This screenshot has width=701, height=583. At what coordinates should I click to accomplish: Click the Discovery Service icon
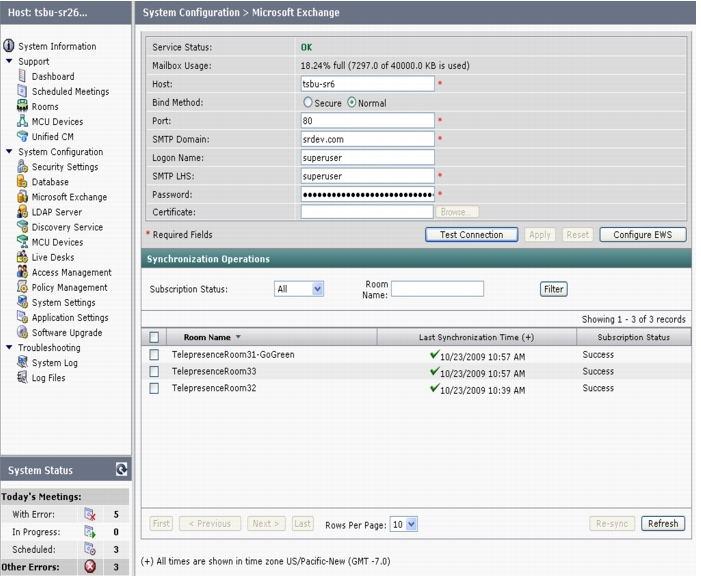(22, 227)
